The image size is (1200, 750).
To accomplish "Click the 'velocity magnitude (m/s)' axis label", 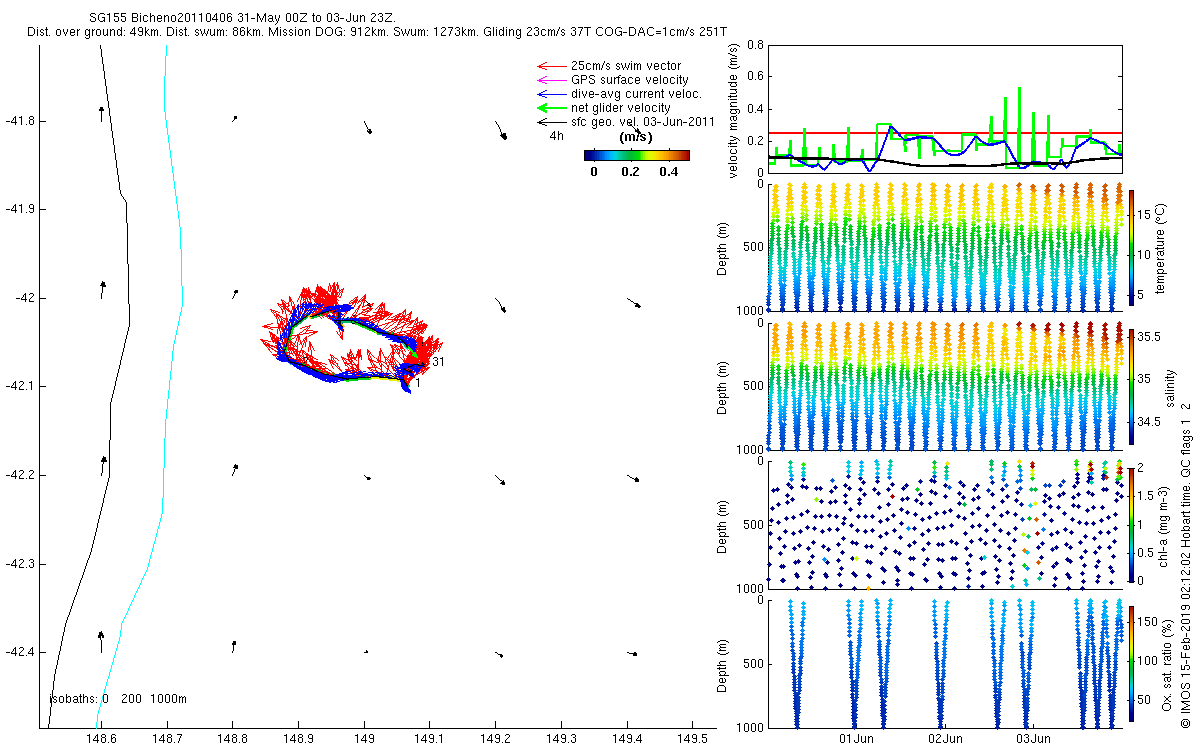I will (x=736, y=112).
